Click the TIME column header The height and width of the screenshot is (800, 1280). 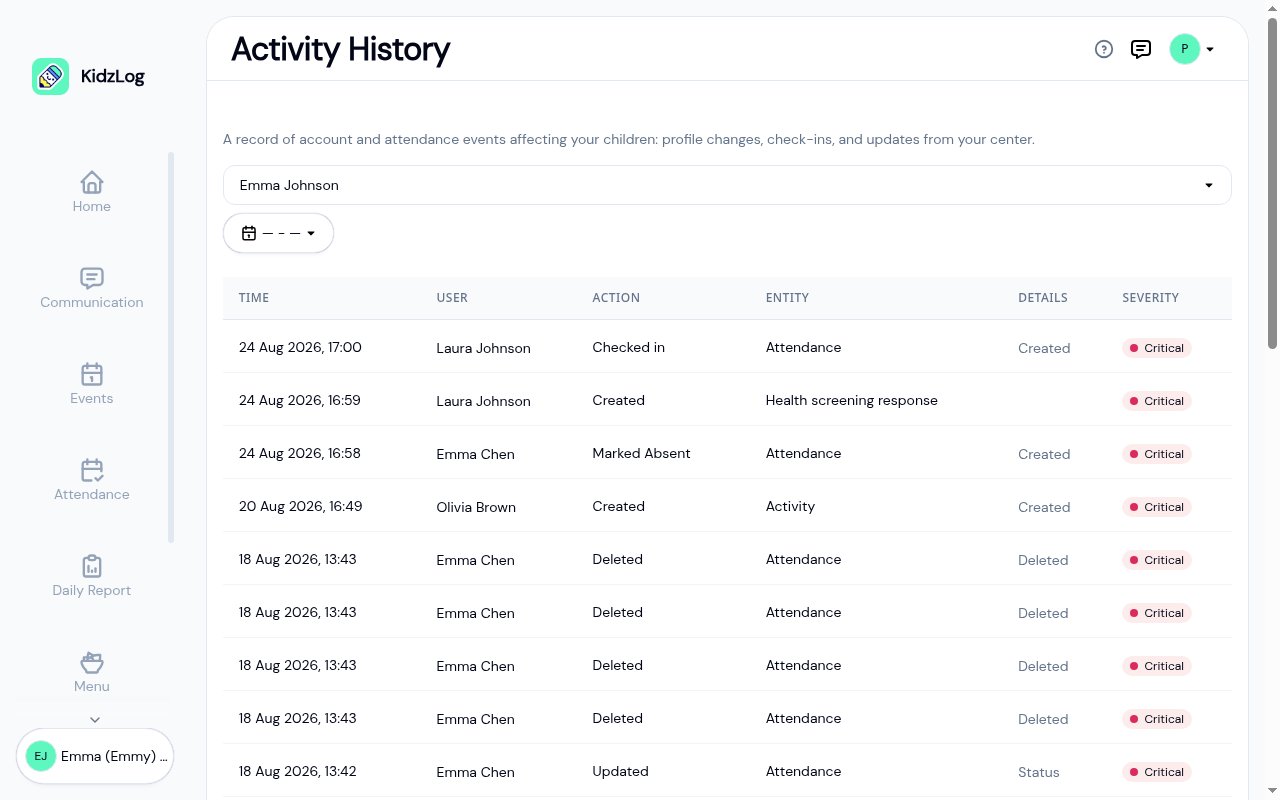click(254, 298)
